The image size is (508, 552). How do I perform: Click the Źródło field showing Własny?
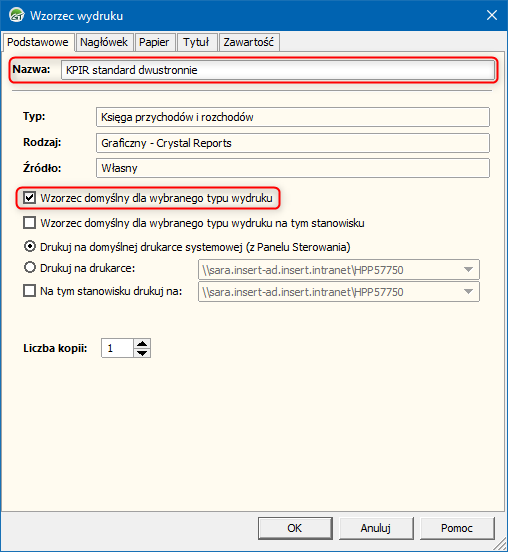293,168
